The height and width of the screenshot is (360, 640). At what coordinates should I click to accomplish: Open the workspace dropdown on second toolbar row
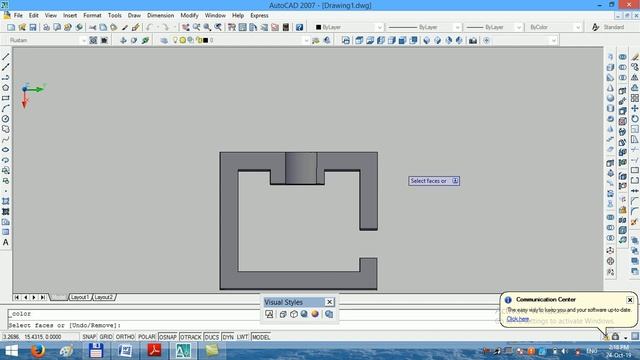(x=84, y=40)
